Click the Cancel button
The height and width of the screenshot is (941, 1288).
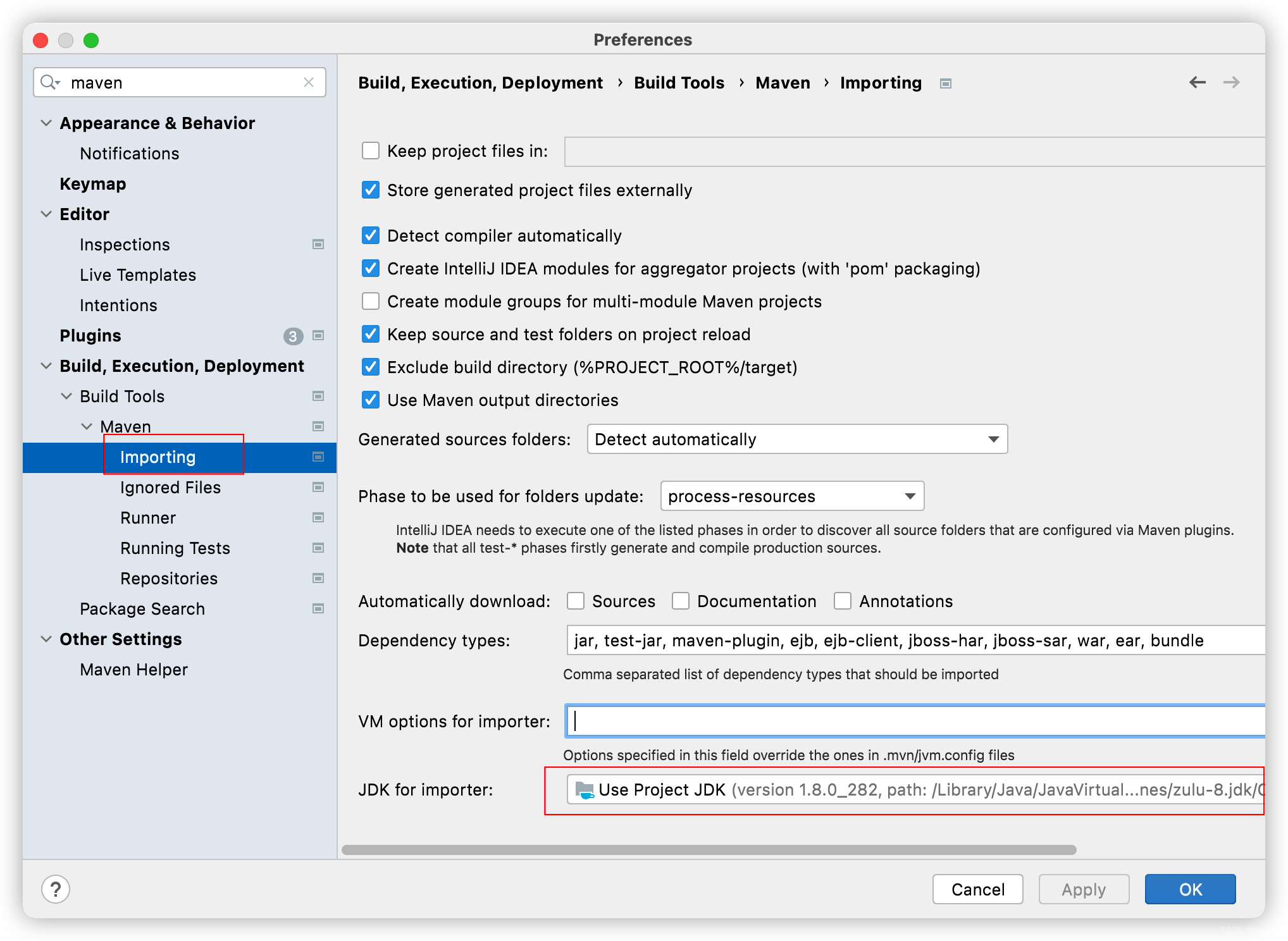click(x=977, y=889)
